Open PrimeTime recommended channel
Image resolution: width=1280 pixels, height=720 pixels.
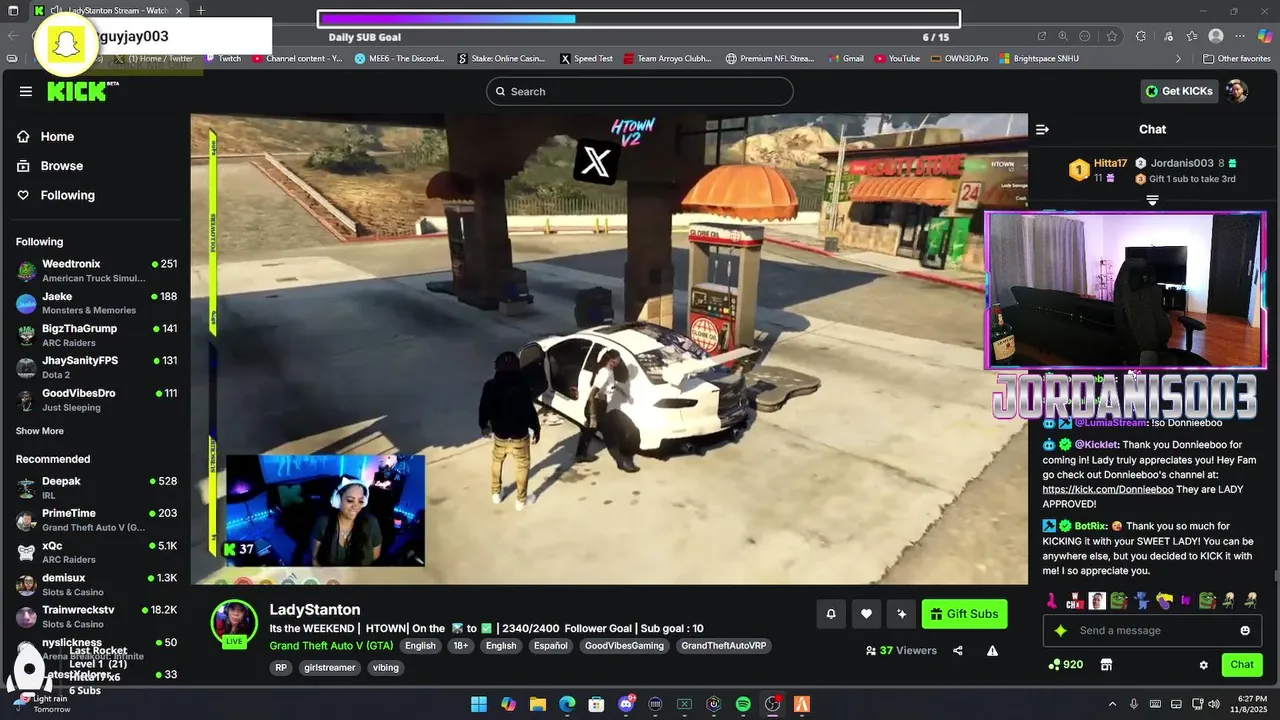tap(96, 520)
